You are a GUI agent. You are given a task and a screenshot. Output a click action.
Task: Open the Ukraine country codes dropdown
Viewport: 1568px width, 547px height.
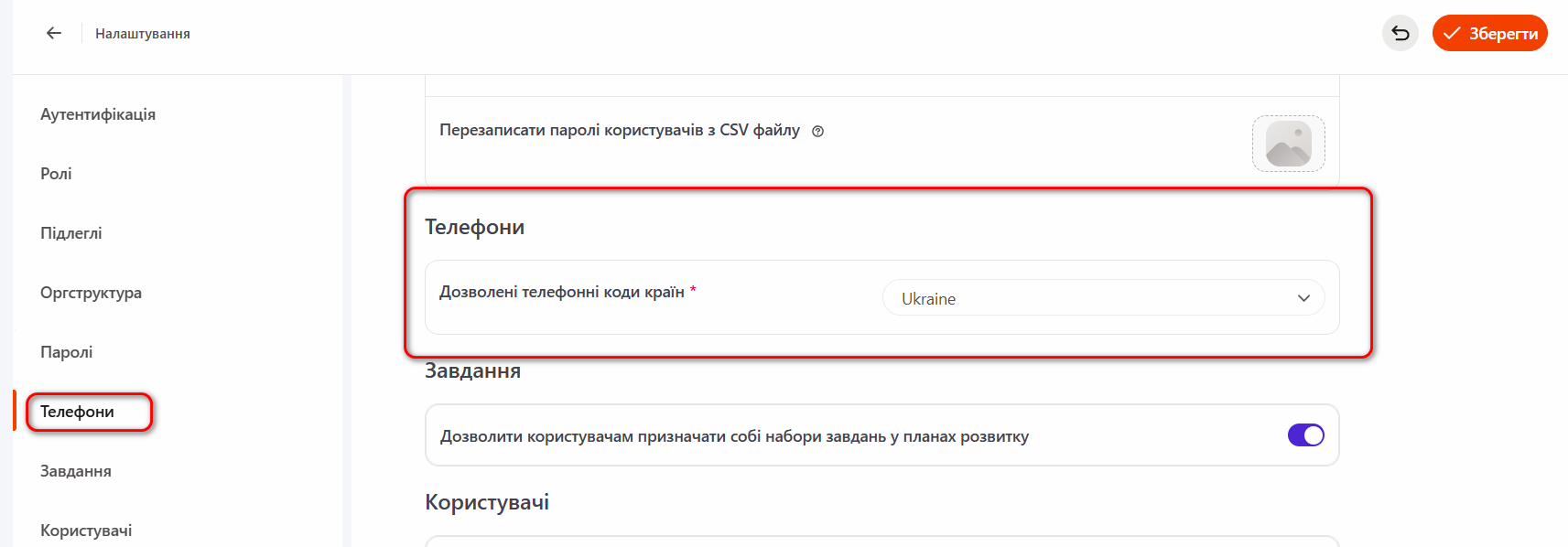1089,298
